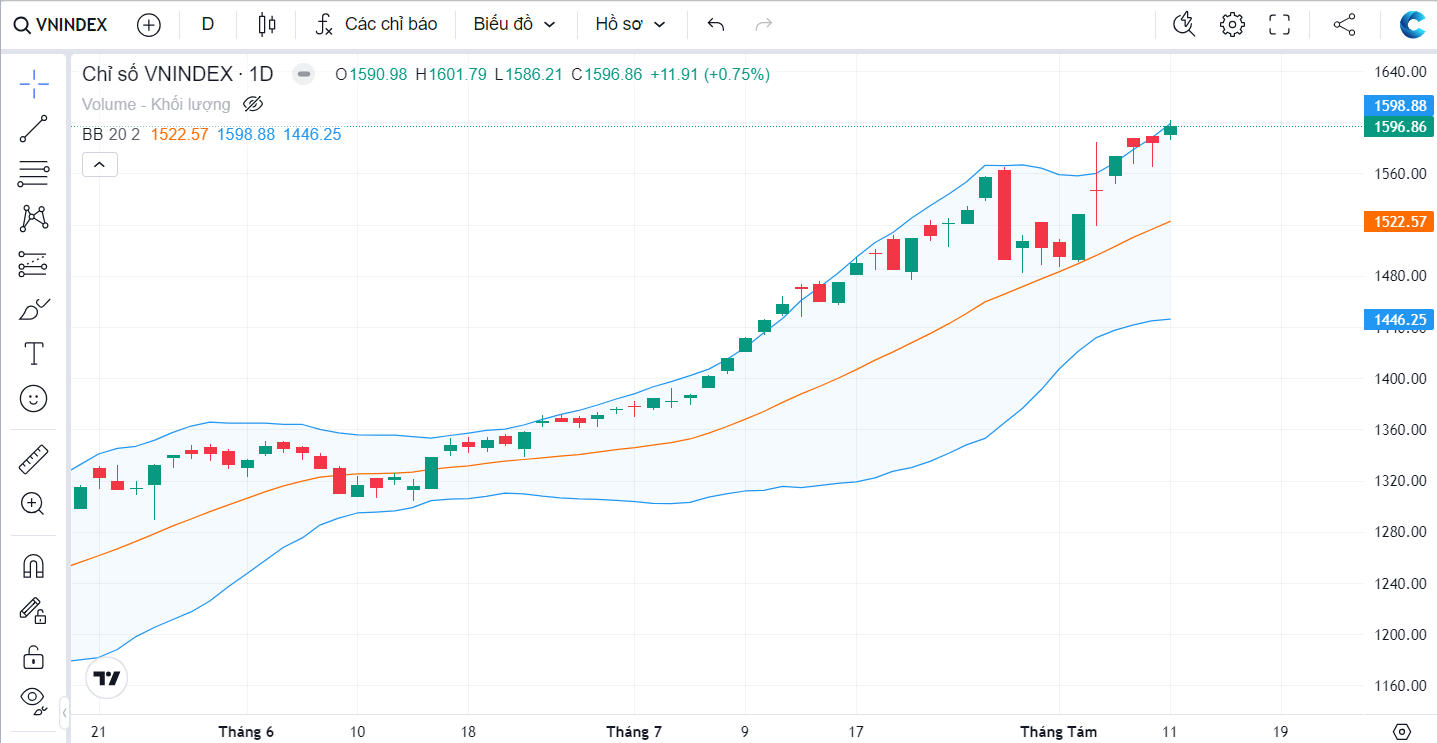Redo the last chart action

point(764,25)
